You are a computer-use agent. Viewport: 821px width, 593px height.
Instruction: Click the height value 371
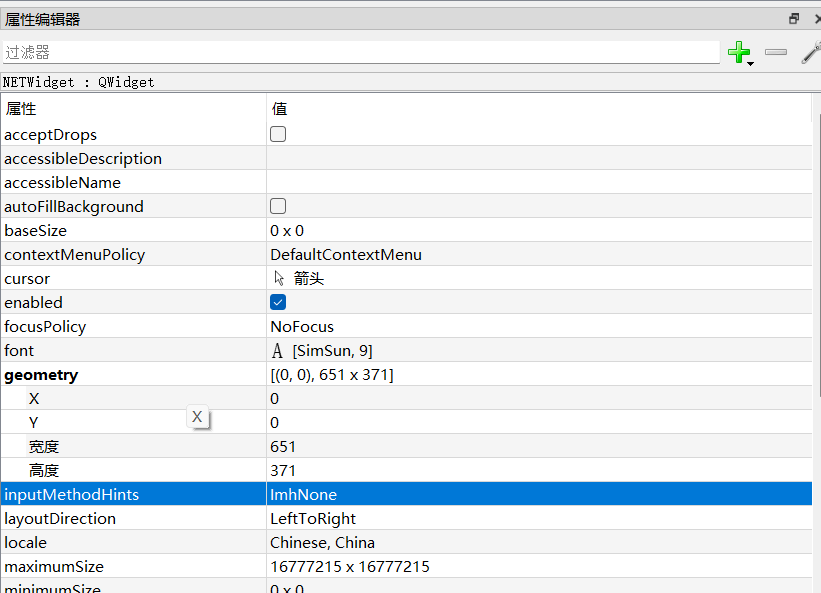point(283,471)
